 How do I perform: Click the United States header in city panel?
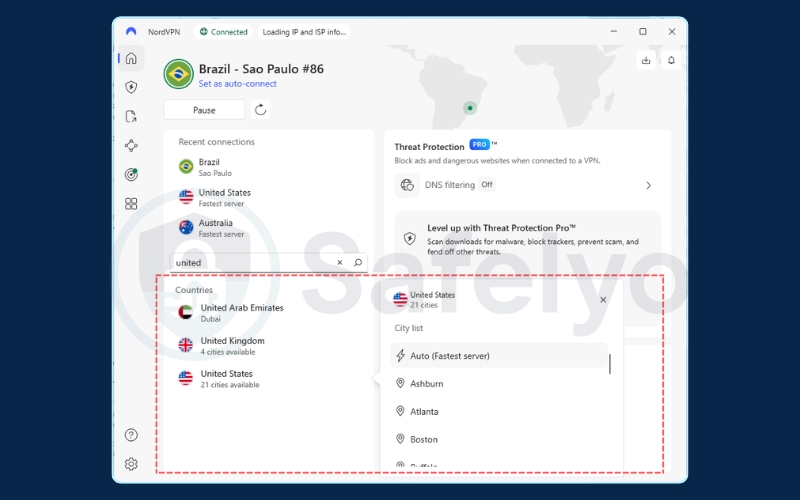pos(424,299)
